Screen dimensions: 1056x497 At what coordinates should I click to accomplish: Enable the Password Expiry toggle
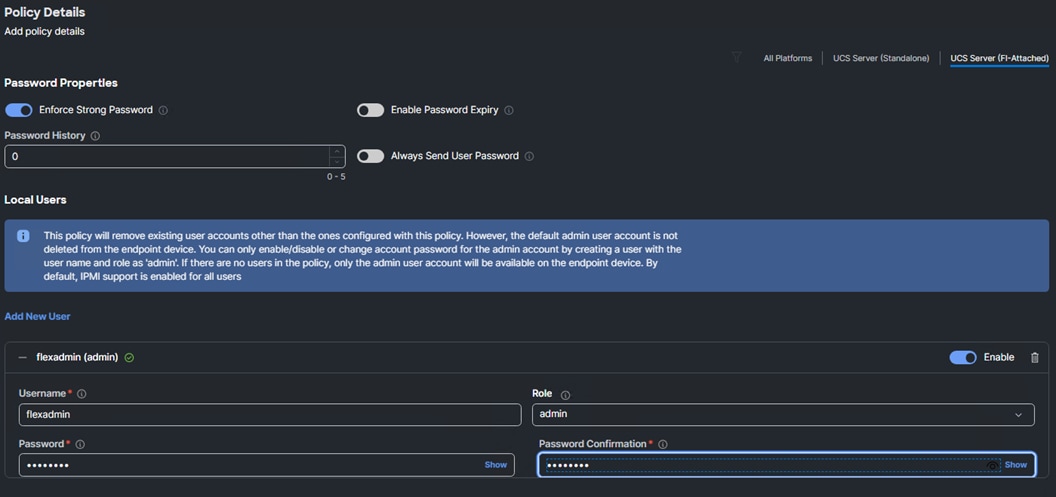tap(371, 110)
